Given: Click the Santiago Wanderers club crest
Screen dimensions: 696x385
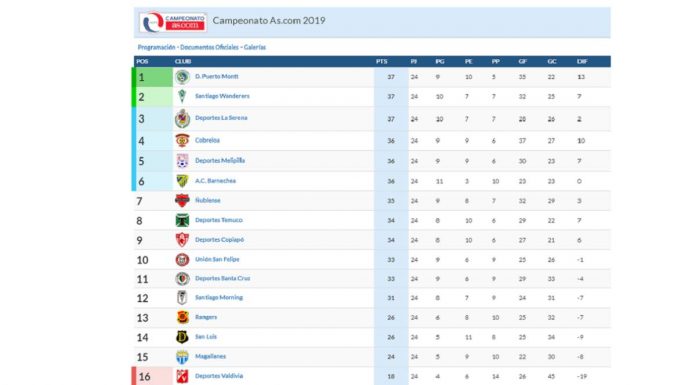Looking at the screenshot, I should point(182,96).
